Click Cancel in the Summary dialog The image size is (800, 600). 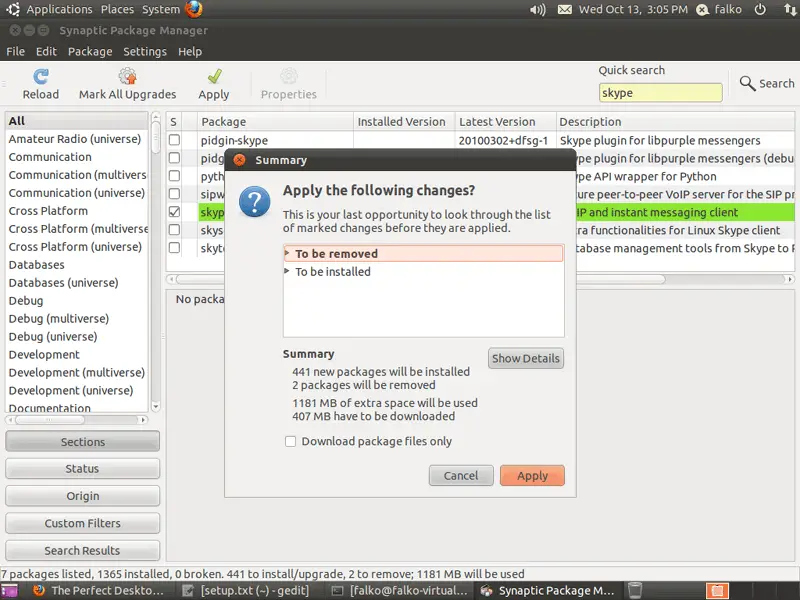[461, 476]
